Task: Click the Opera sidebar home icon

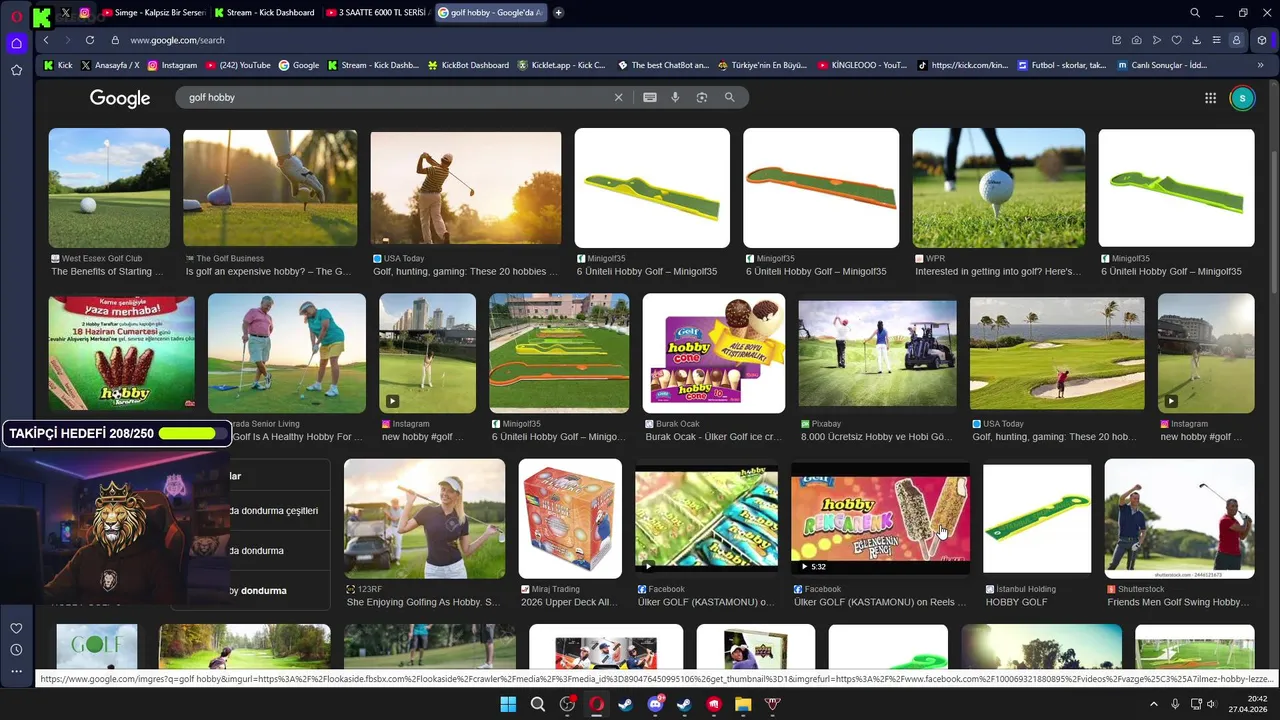Action: [x=16, y=43]
